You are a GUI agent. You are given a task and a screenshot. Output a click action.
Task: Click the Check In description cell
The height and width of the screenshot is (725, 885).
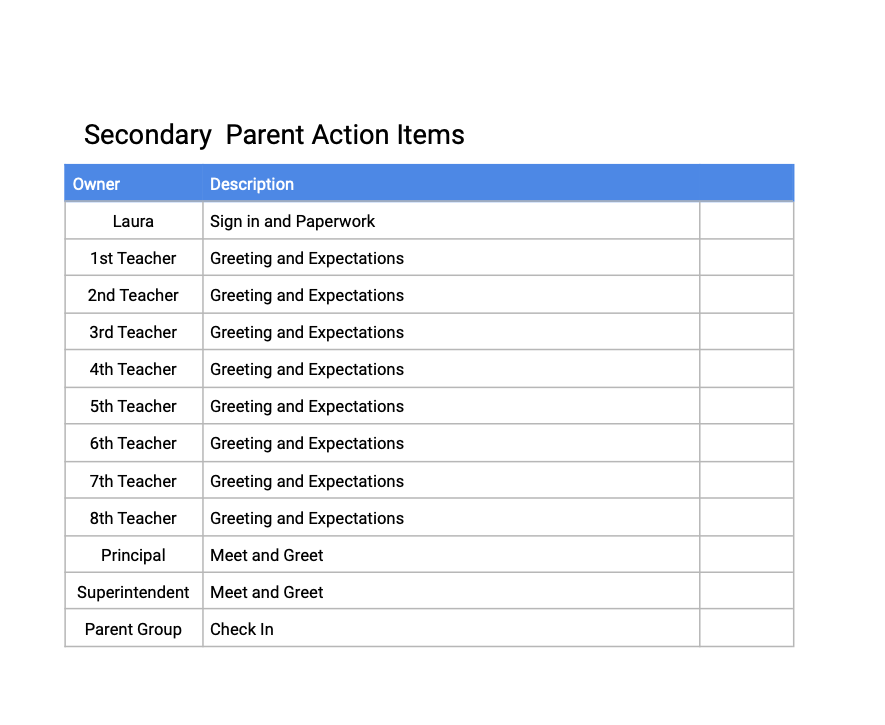click(x=242, y=629)
